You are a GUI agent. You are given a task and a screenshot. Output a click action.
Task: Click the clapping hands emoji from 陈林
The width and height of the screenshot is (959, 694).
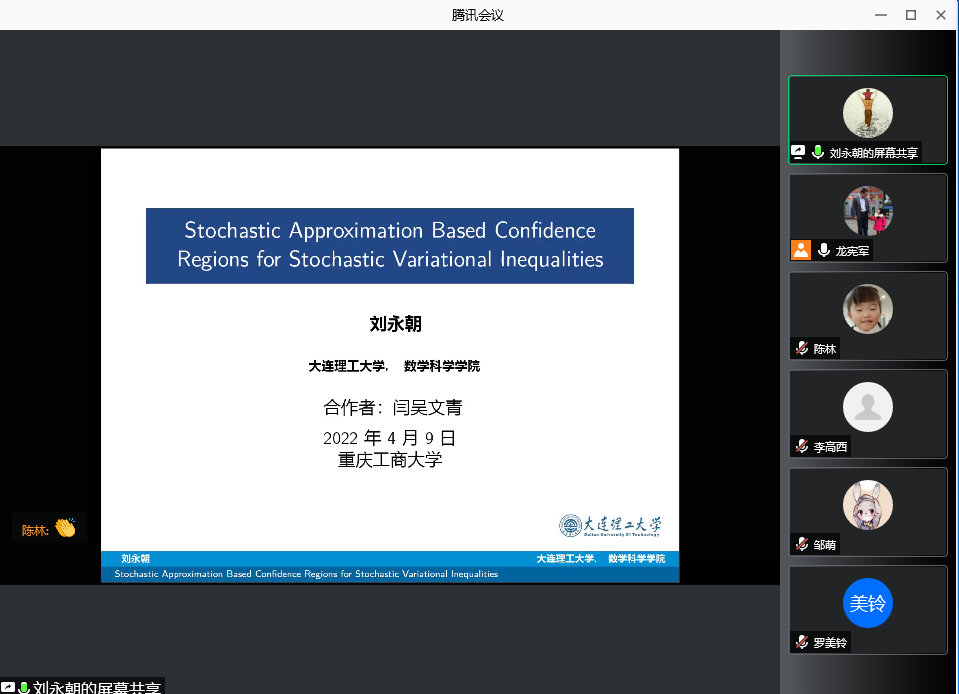point(65,529)
